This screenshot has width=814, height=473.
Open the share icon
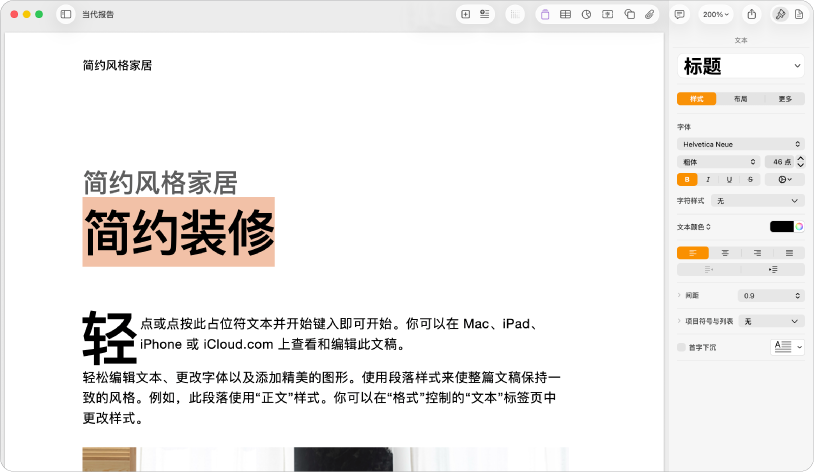pos(752,15)
